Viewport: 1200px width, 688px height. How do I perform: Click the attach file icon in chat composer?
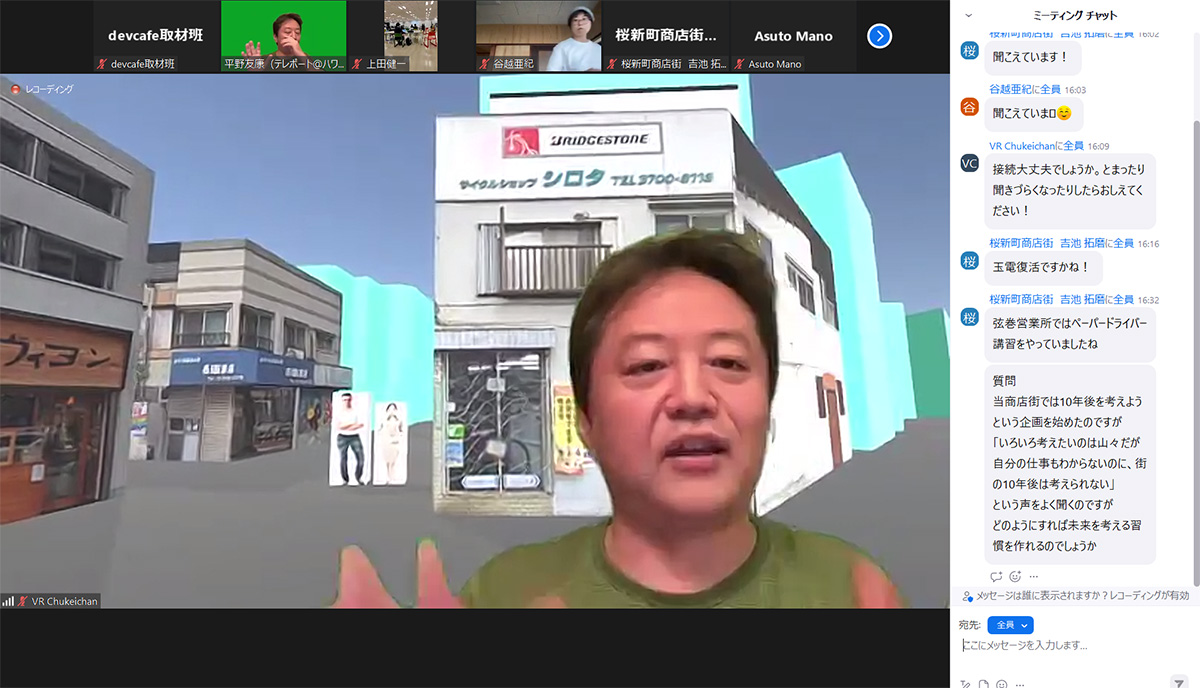[x=984, y=684]
